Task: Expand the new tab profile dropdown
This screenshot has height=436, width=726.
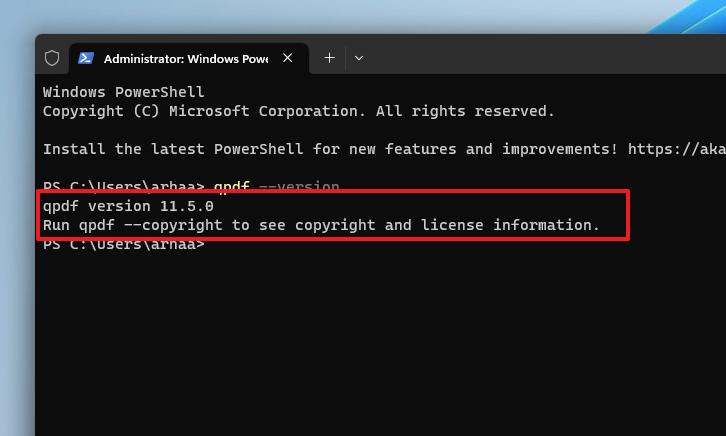Action: pos(359,58)
